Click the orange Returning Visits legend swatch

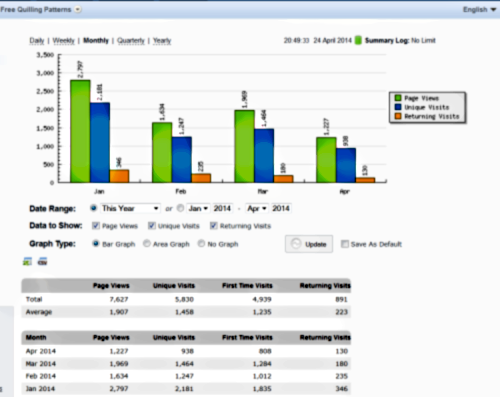point(398,116)
